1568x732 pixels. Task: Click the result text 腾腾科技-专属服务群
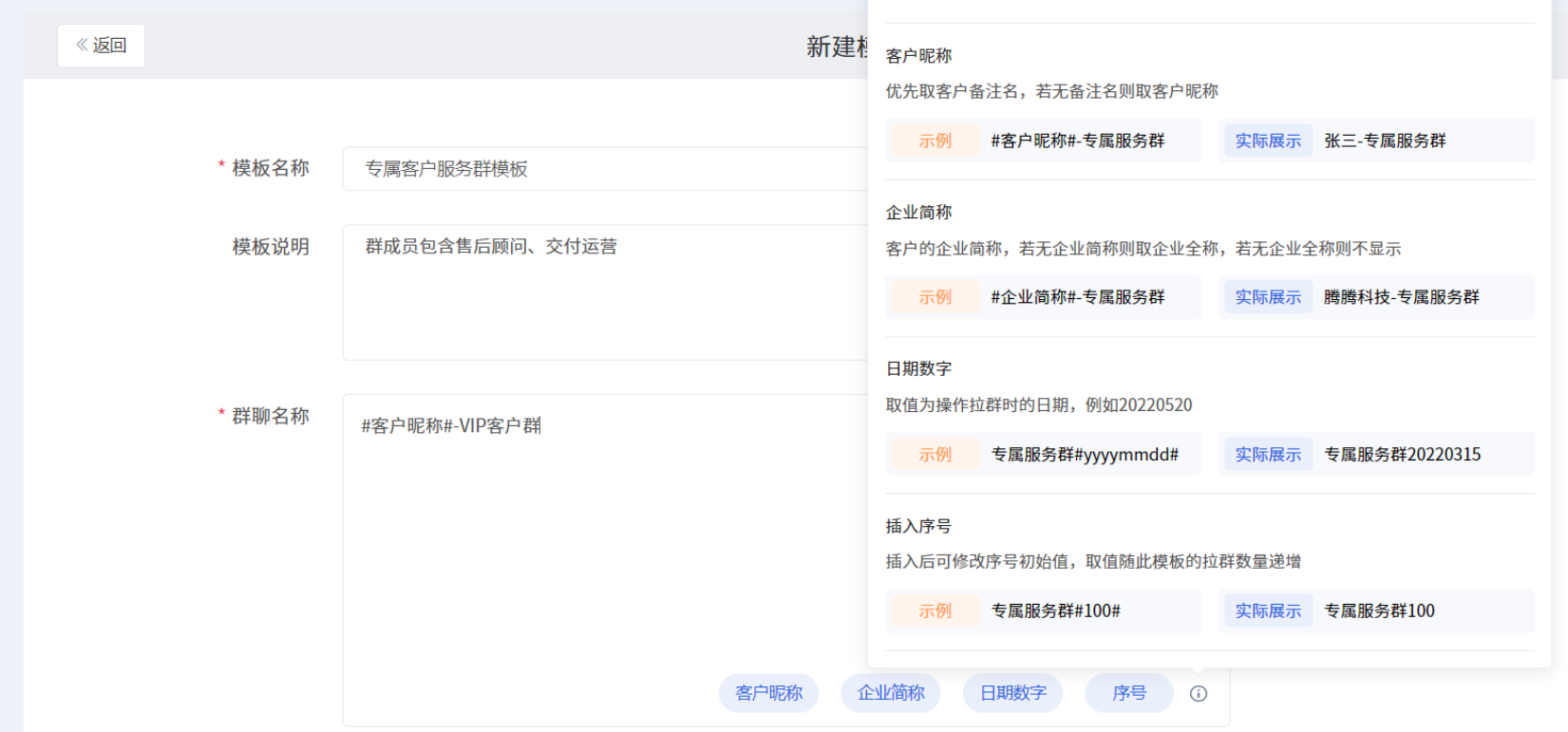pos(1401,297)
